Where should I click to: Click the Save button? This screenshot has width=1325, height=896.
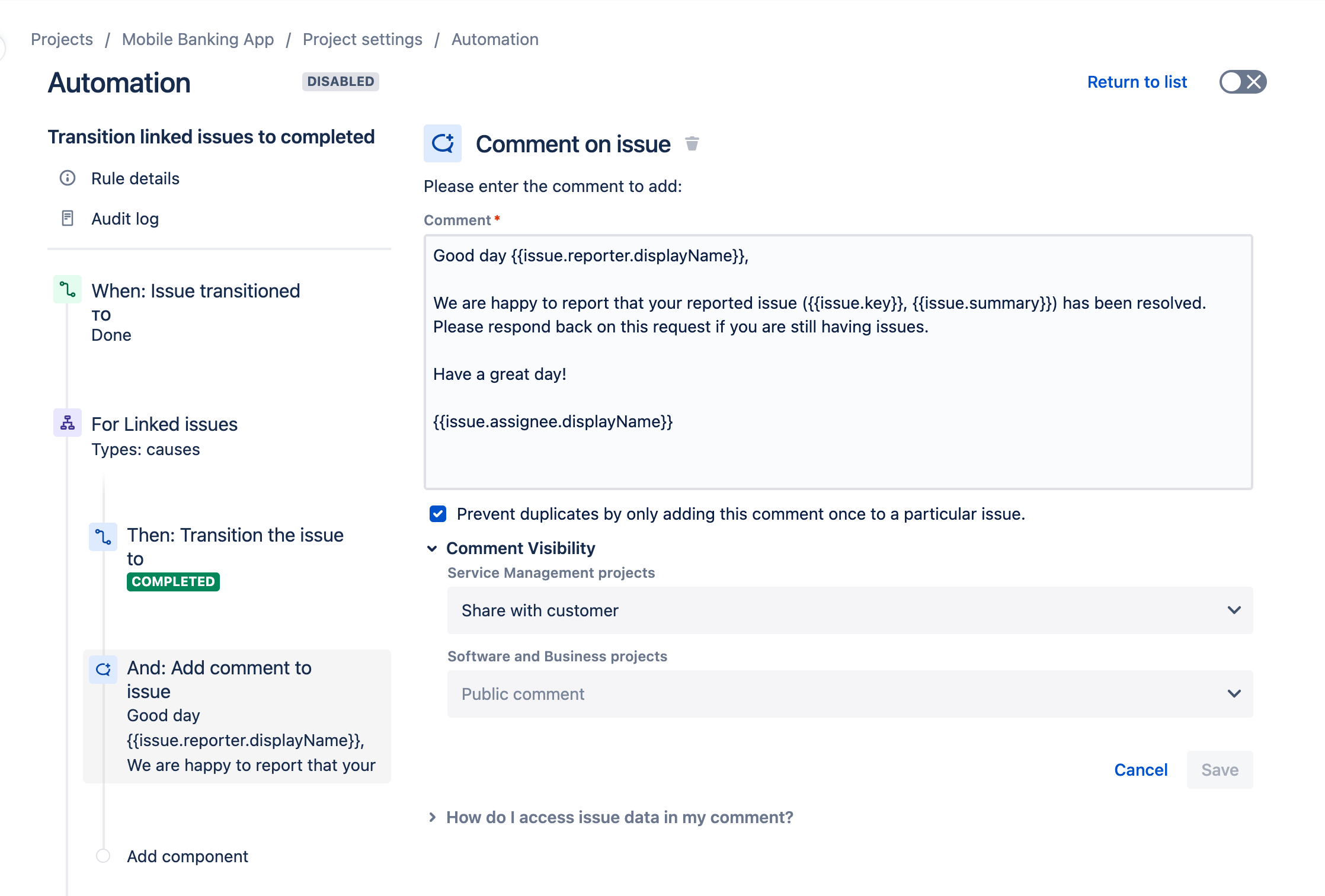(x=1219, y=770)
